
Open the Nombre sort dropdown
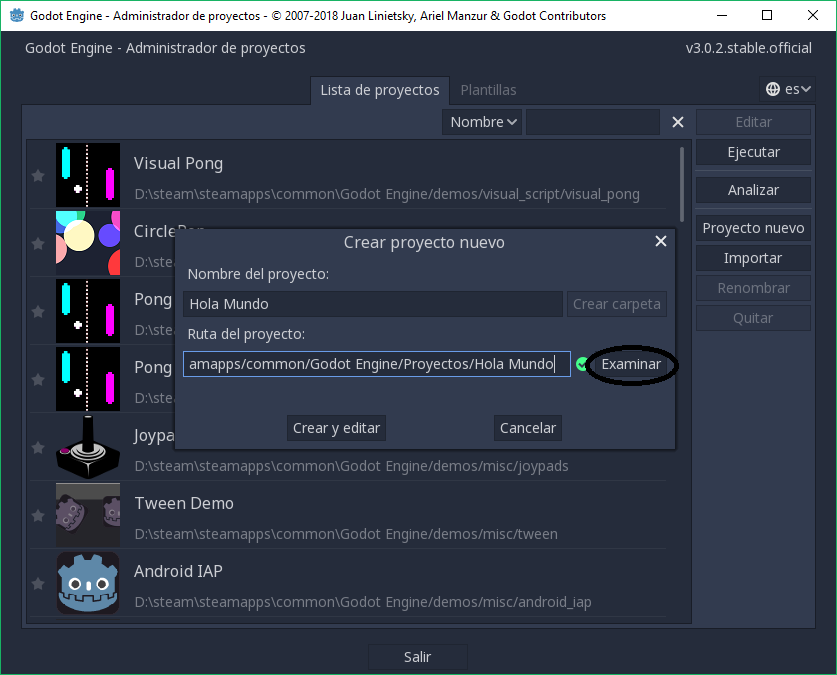[x=480, y=122]
